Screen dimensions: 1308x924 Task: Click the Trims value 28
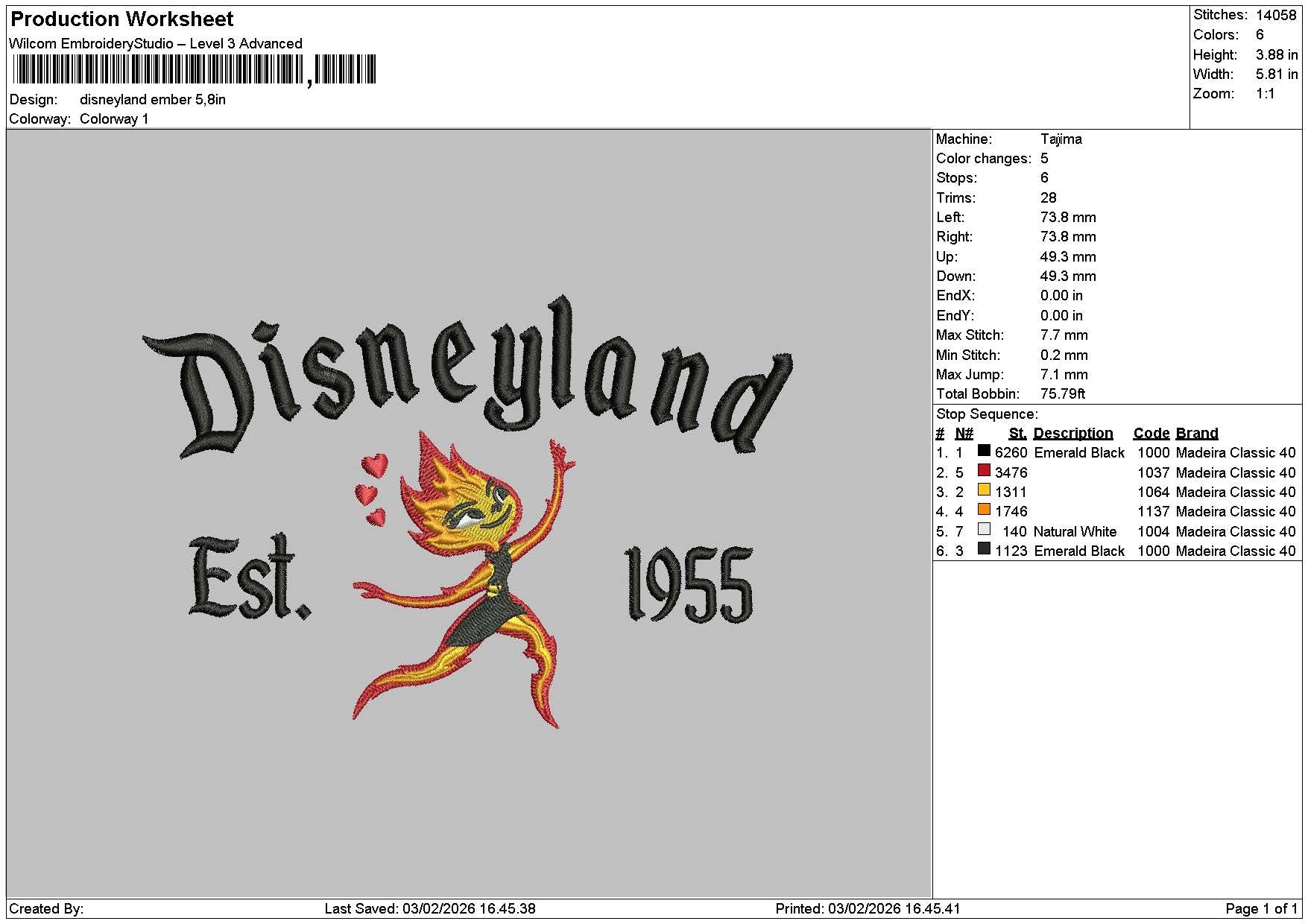(x=1049, y=198)
